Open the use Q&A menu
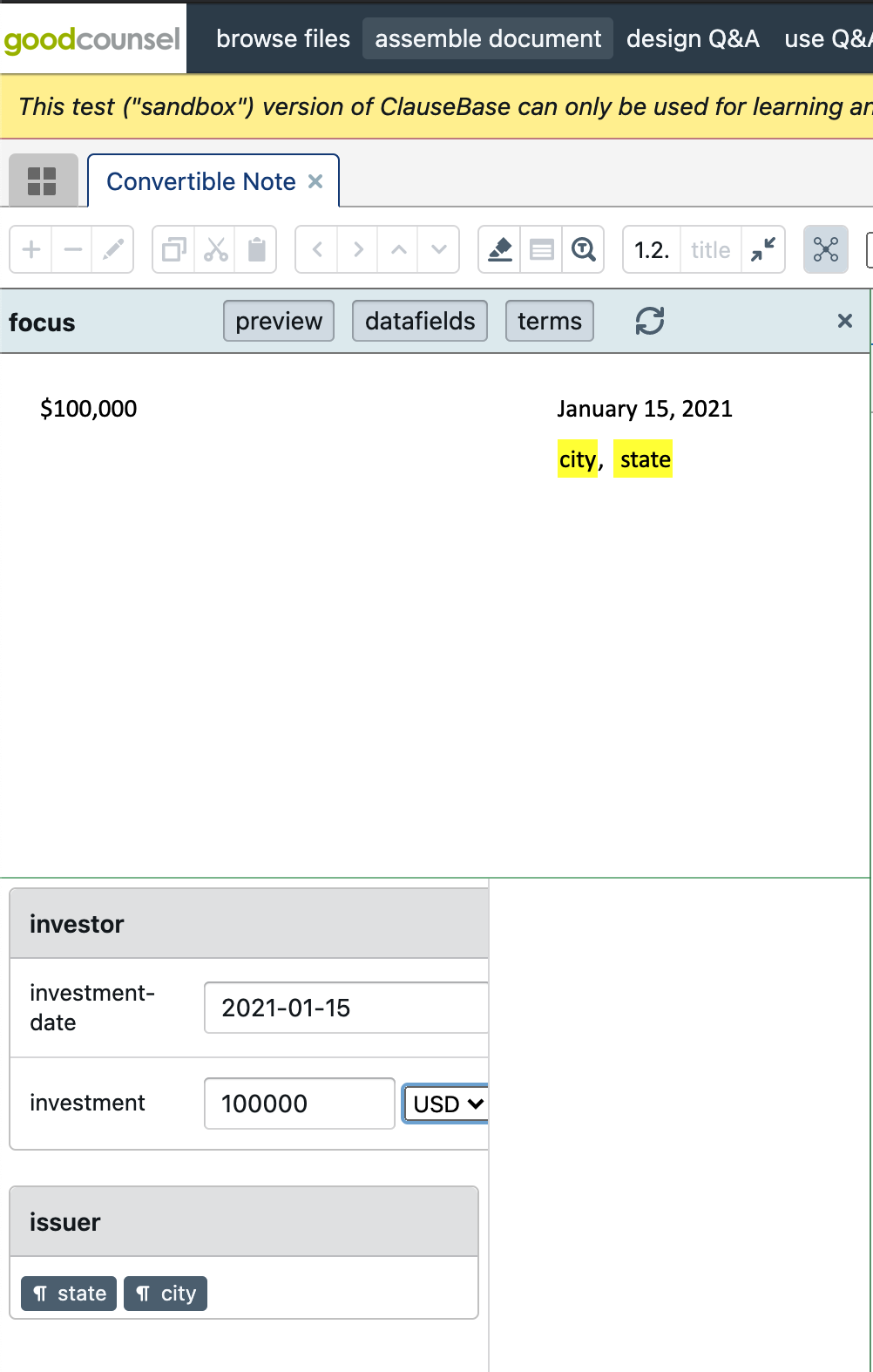Image resolution: width=873 pixels, height=1372 pixels. [x=828, y=38]
